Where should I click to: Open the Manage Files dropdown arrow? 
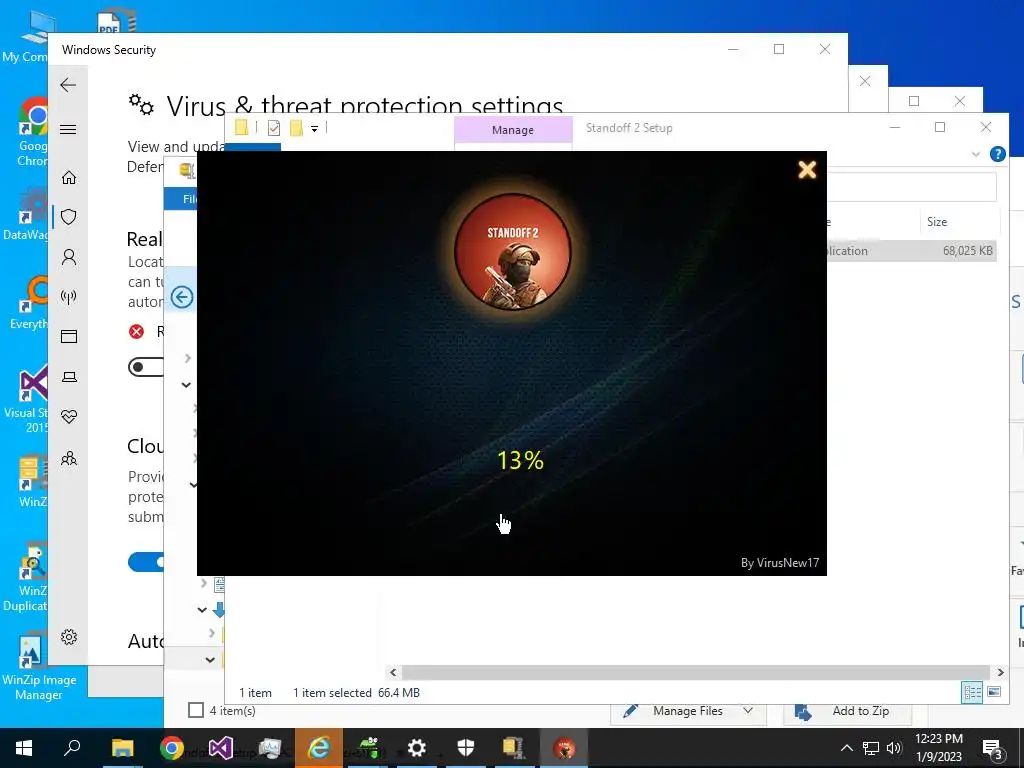click(x=748, y=711)
